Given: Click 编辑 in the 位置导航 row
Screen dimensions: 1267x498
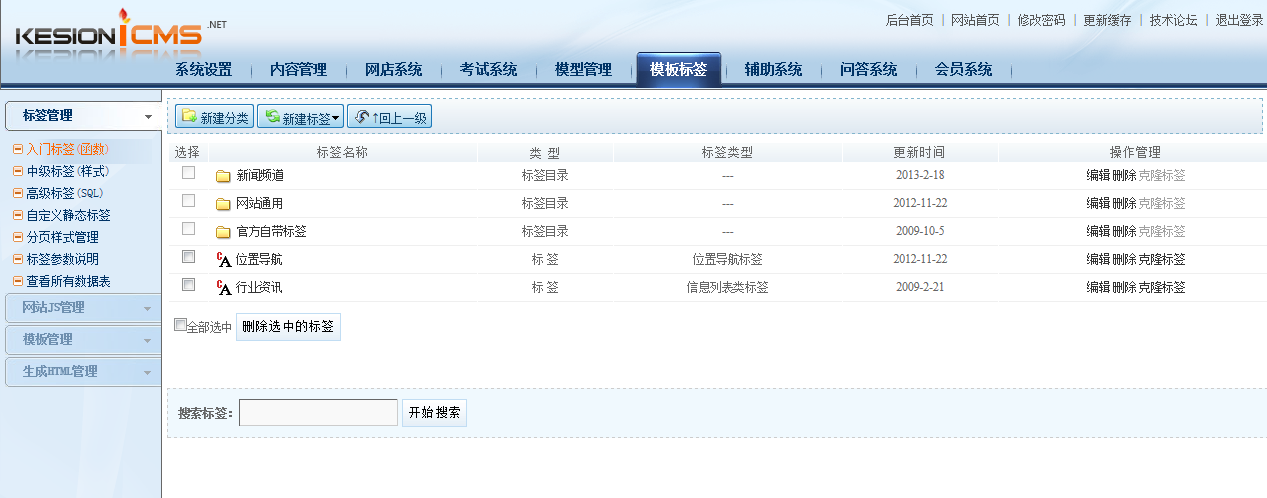Looking at the screenshot, I should 1098,260.
